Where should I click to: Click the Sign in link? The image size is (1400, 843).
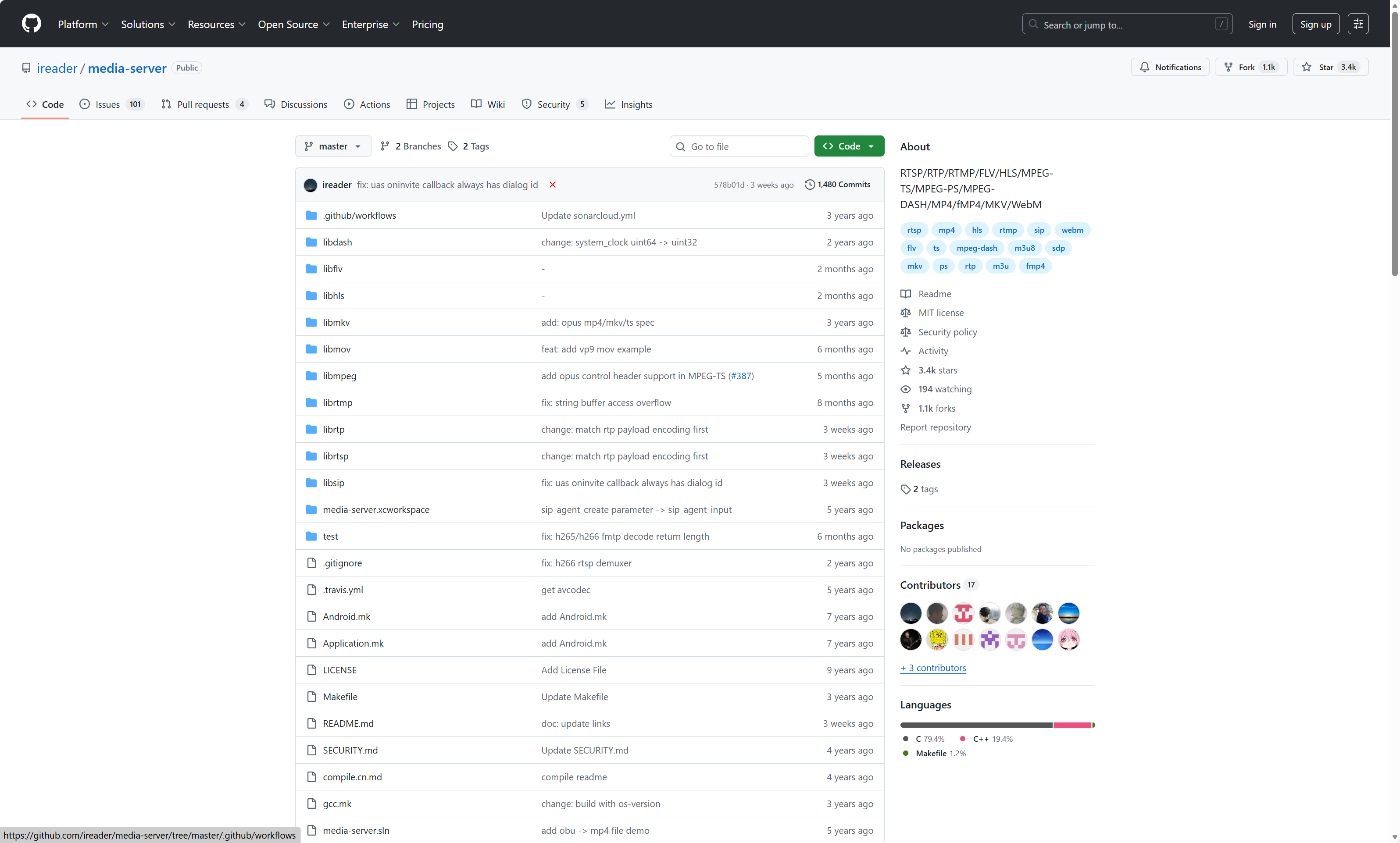[1262, 25]
